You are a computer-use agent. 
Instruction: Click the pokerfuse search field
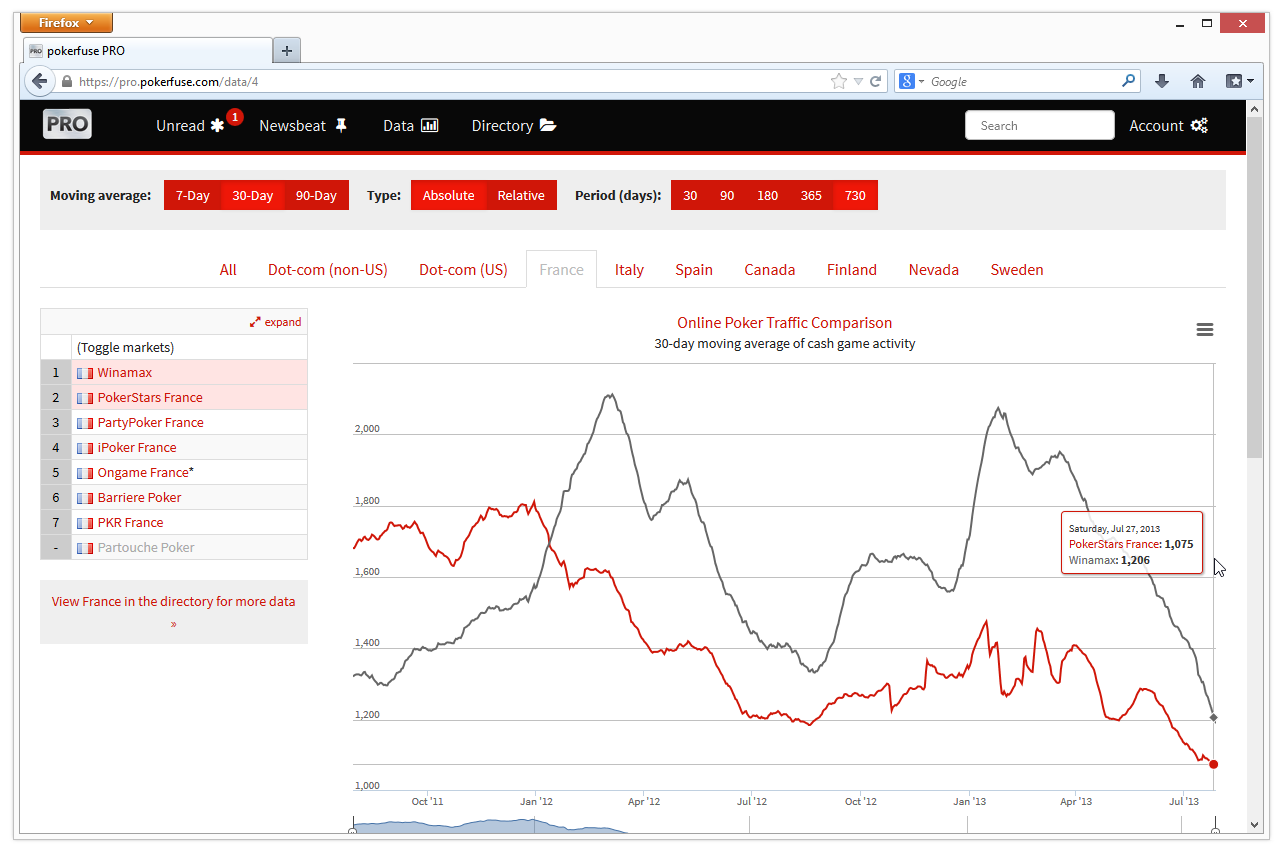pos(1039,125)
